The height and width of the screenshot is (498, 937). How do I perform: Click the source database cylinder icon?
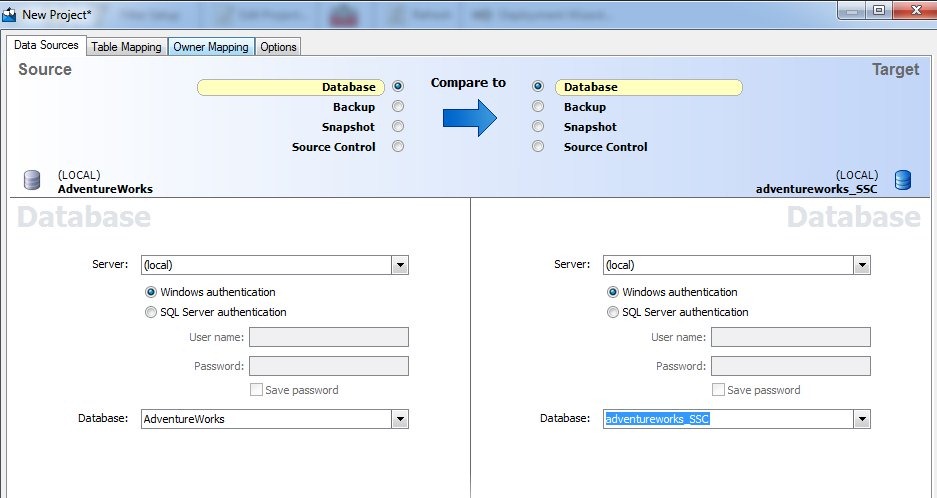[x=31, y=180]
